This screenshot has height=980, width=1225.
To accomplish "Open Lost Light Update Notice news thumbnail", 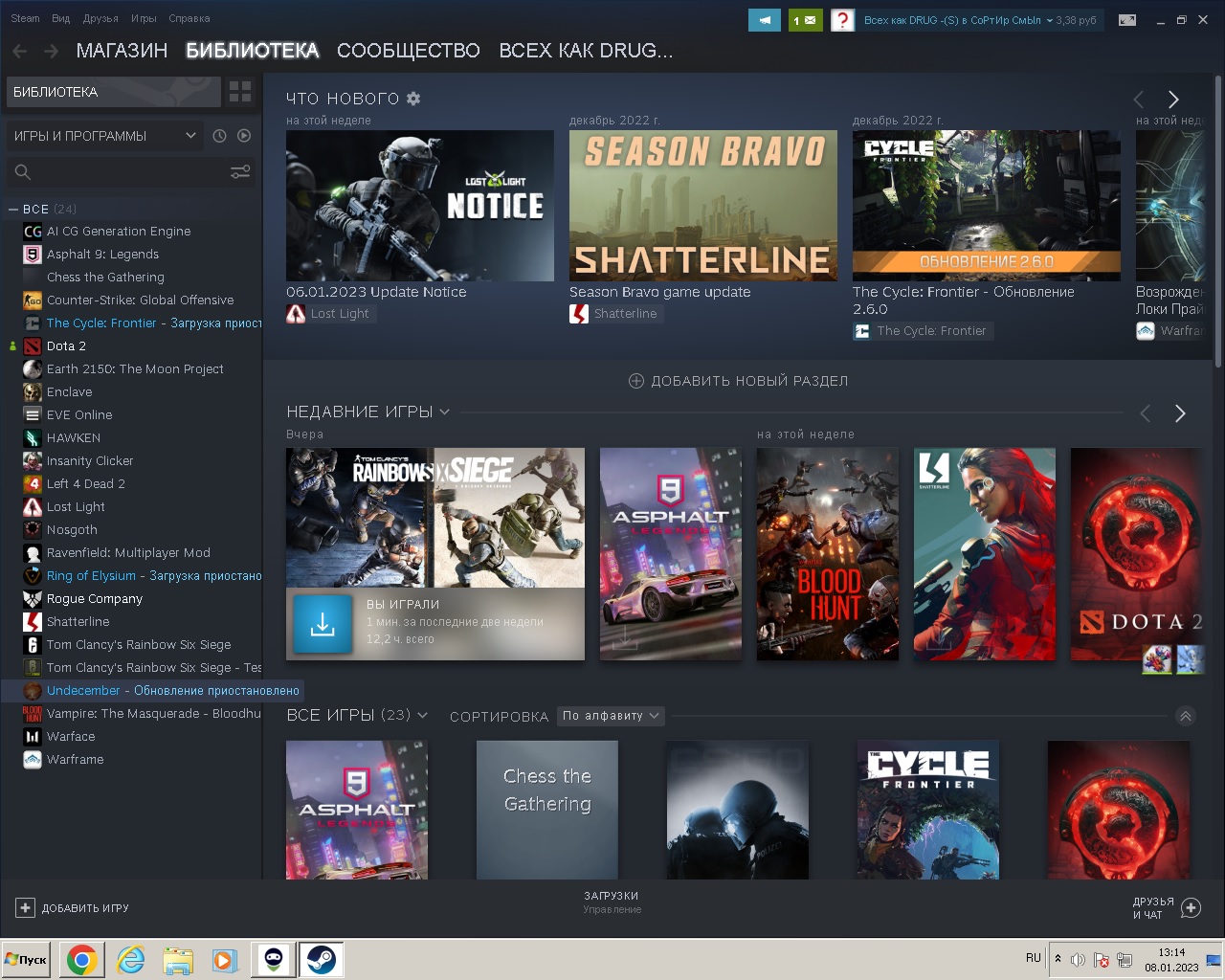I will coord(420,206).
